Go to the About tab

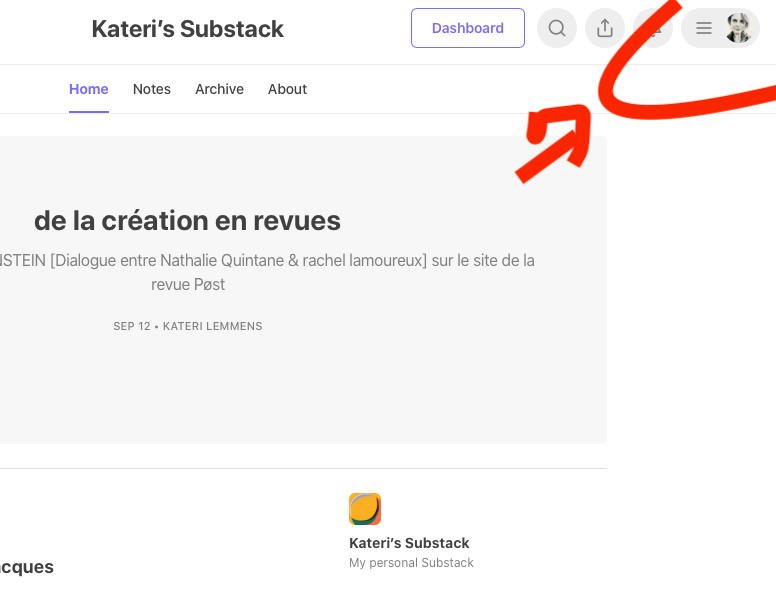pos(288,89)
